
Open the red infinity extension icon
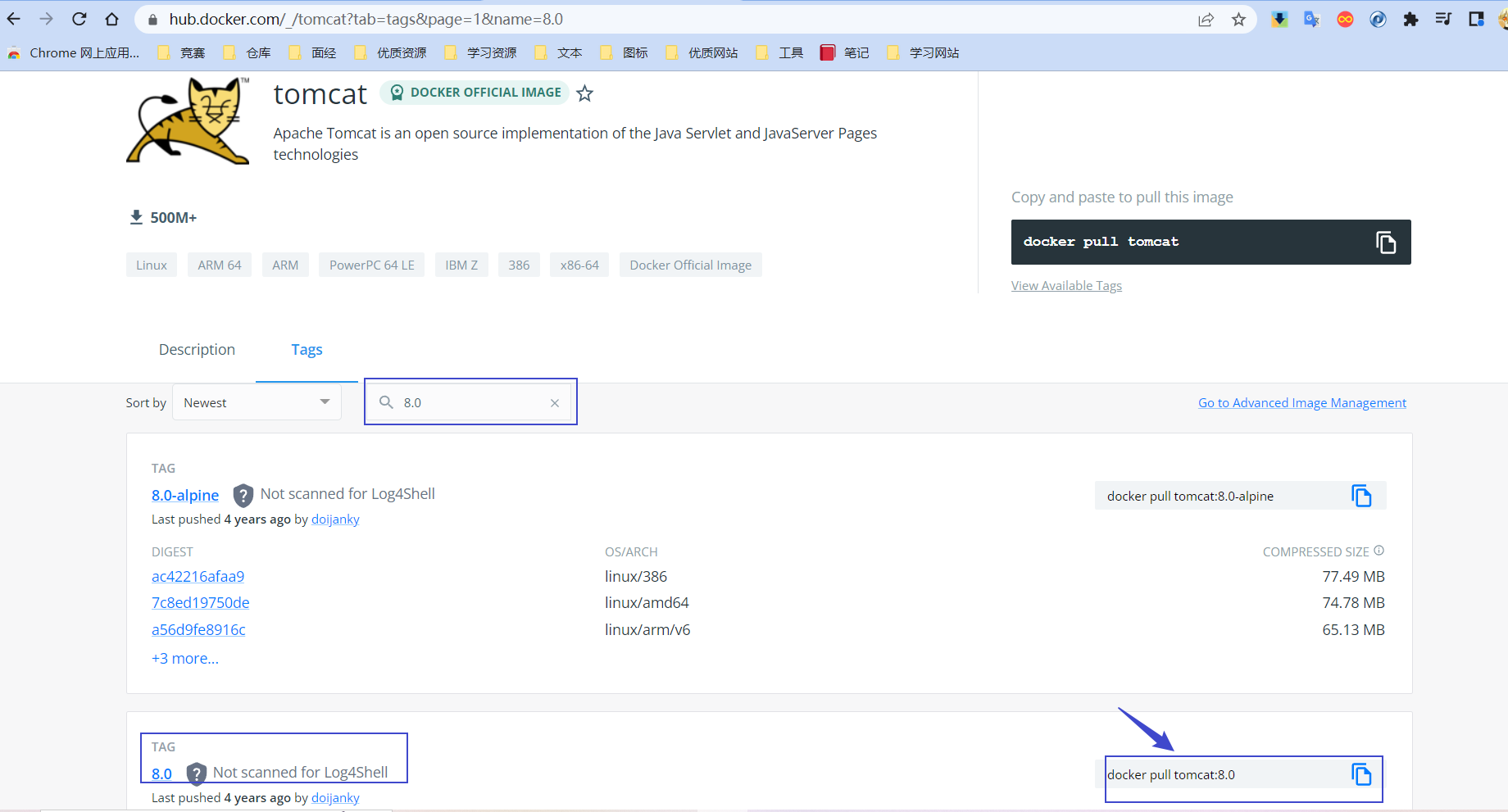coord(1345,19)
